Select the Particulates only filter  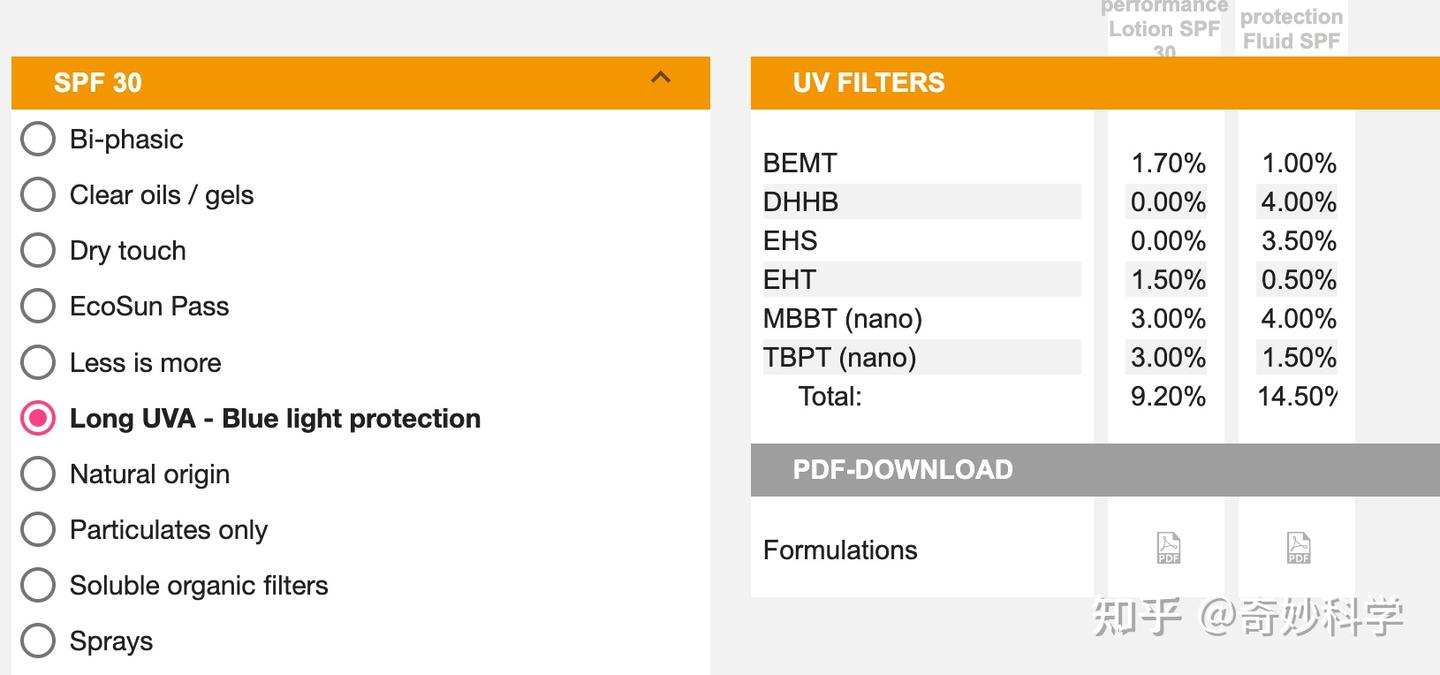pyautogui.click(x=38, y=529)
